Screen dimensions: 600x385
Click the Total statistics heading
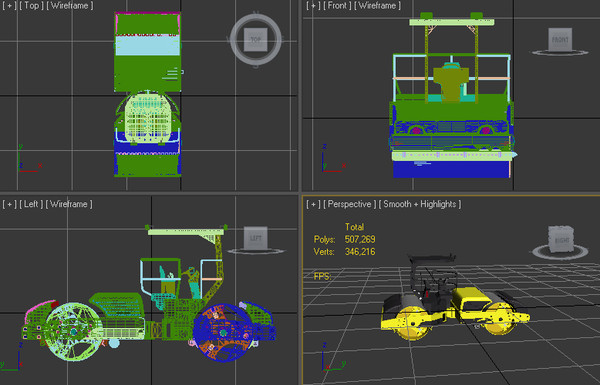tap(354, 227)
